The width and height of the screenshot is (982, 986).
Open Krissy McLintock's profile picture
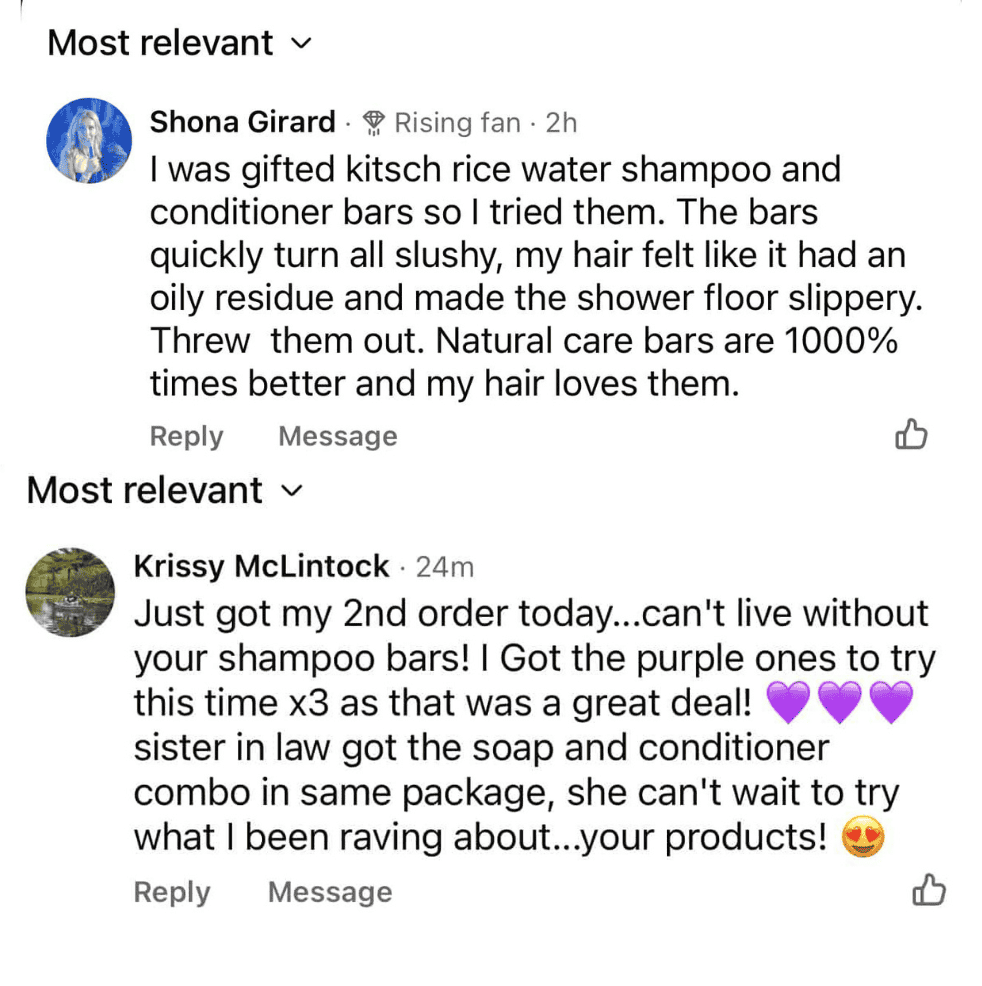(69, 593)
